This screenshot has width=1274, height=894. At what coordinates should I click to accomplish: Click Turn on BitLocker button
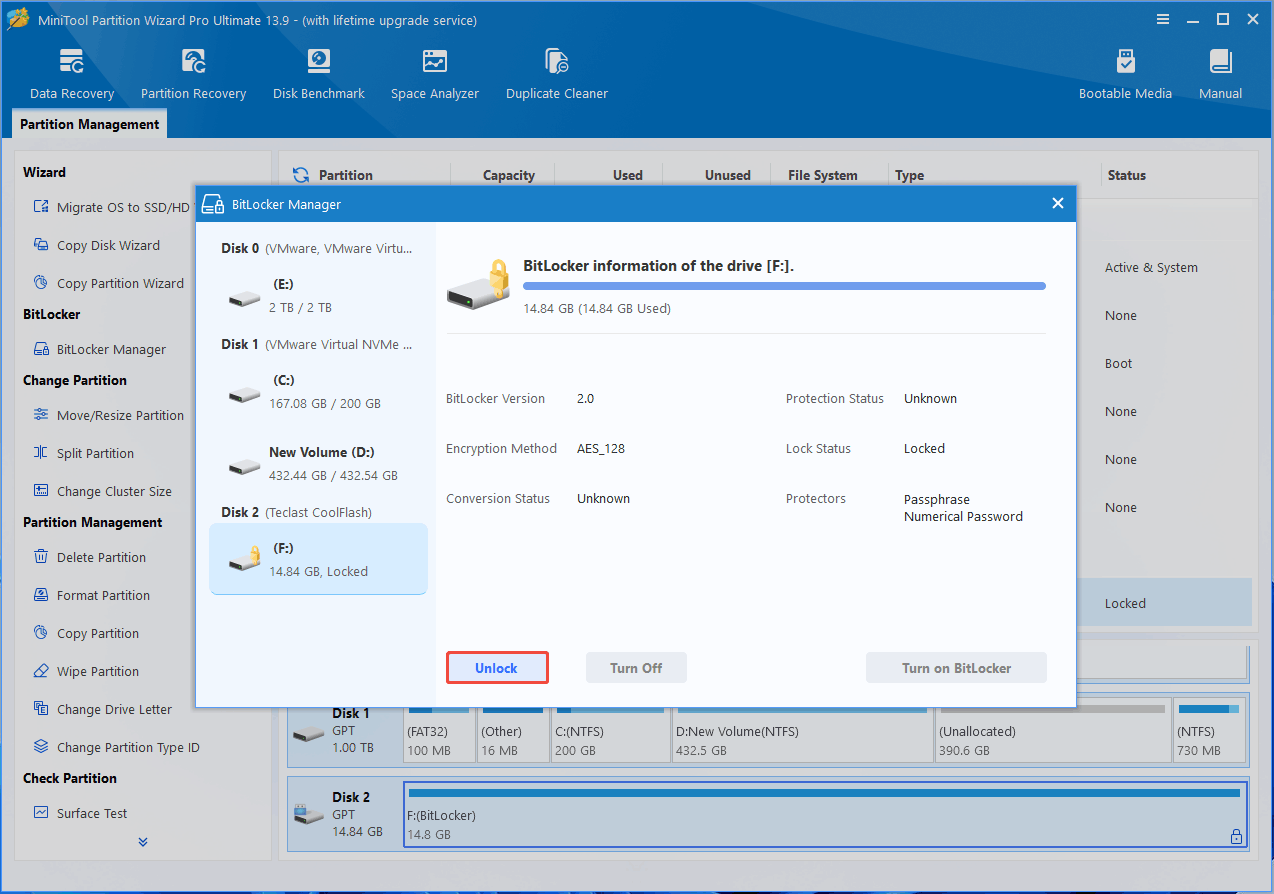click(x=956, y=668)
